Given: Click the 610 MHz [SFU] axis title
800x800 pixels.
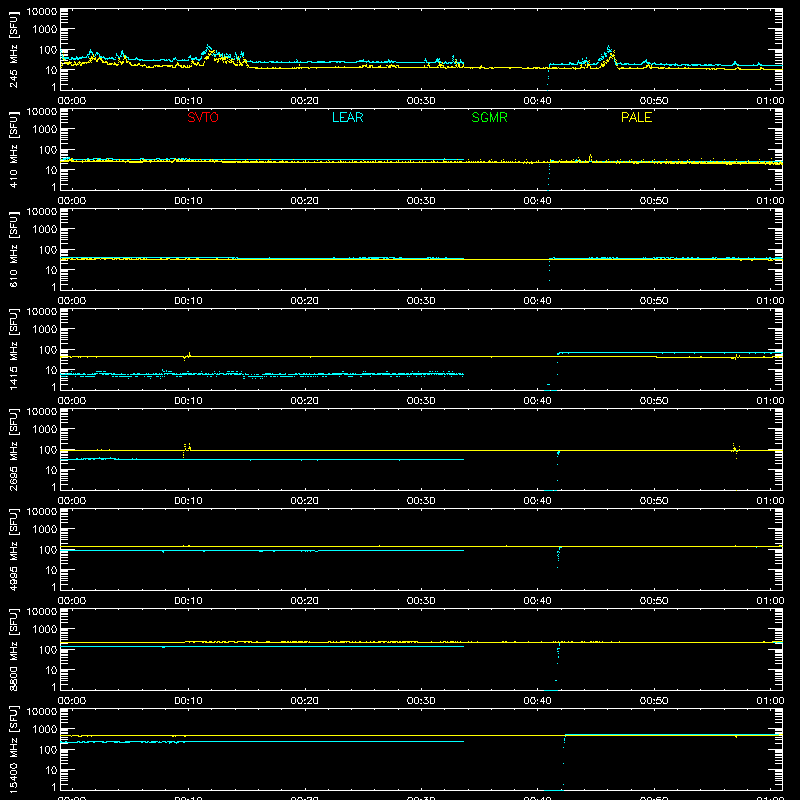Looking at the screenshot, I should coord(13,249).
